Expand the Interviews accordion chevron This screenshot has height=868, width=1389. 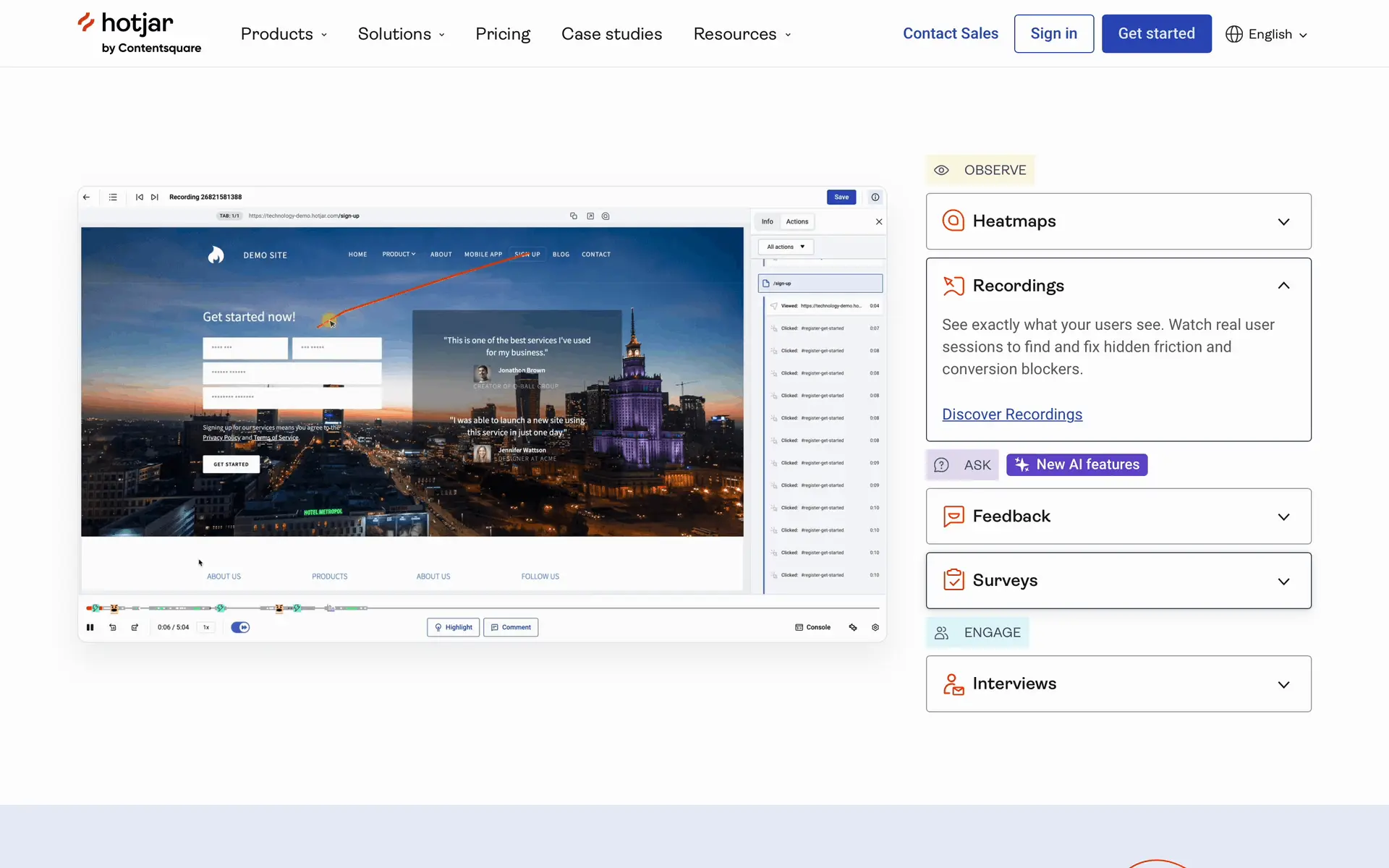click(x=1283, y=684)
